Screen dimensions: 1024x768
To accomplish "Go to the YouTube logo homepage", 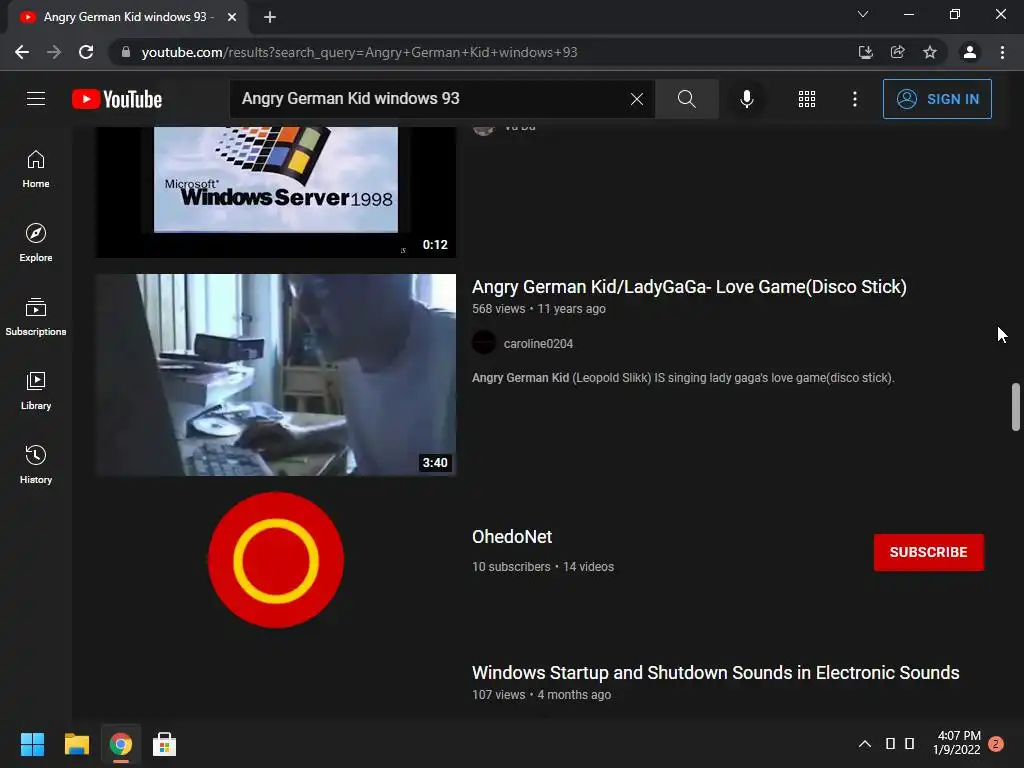I will coord(117,99).
